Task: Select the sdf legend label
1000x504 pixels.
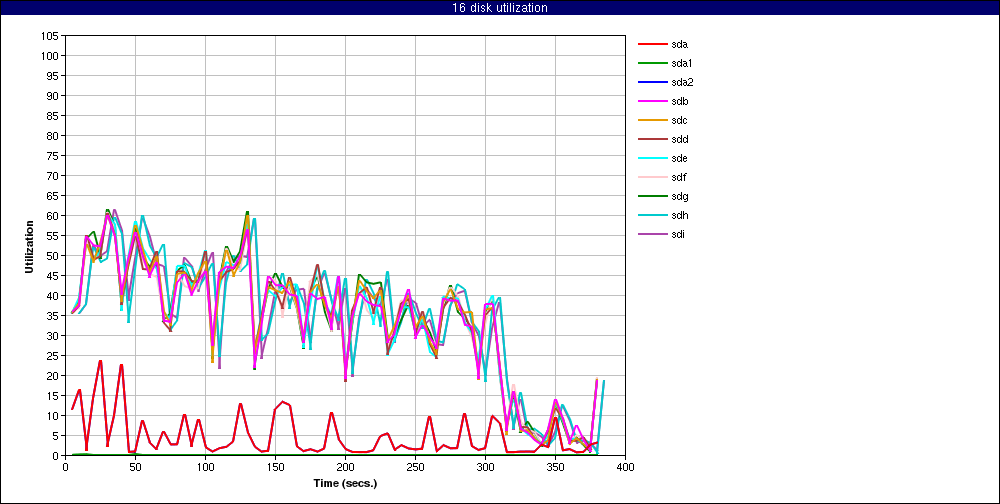Action: pyautogui.click(x=679, y=177)
